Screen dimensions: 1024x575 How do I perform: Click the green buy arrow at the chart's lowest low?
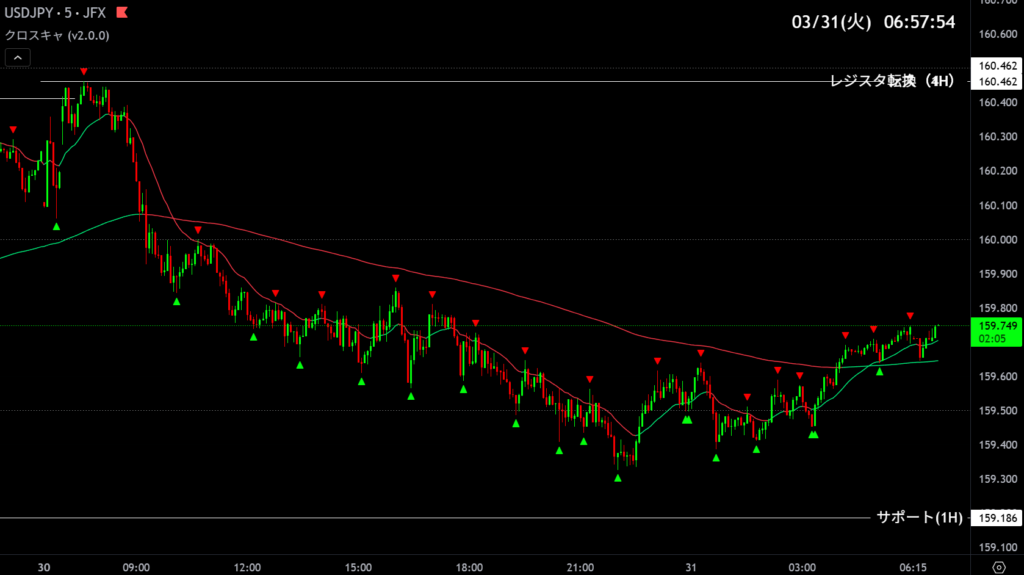pyautogui.click(x=618, y=478)
